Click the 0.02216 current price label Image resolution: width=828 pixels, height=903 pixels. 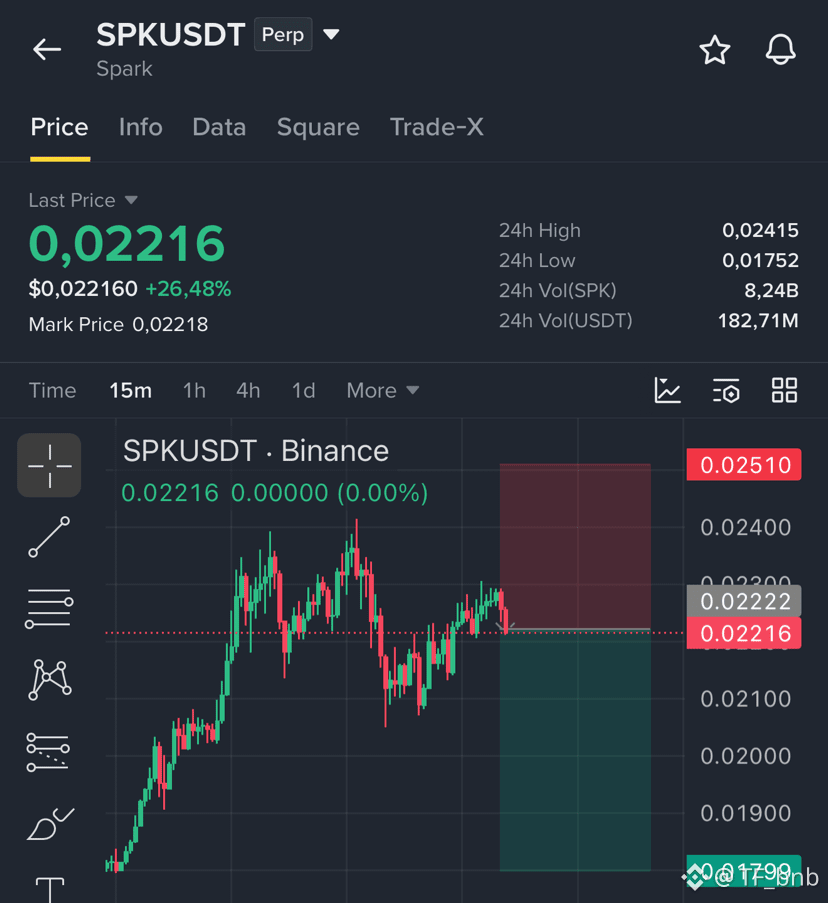744,633
